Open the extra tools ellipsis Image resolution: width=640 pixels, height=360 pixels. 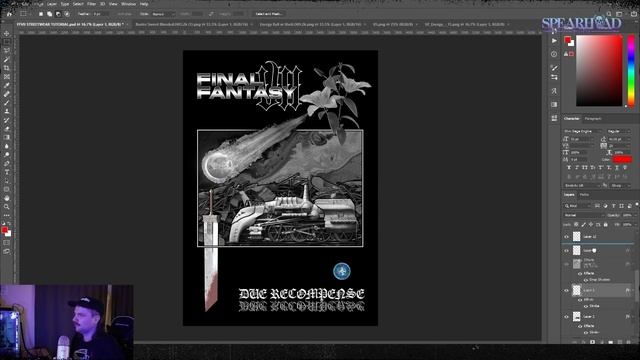(x=7, y=215)
